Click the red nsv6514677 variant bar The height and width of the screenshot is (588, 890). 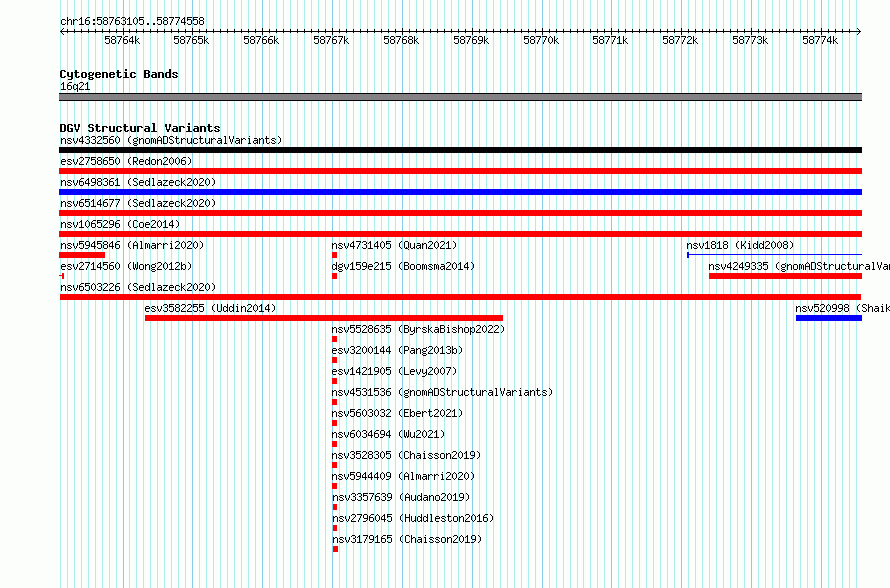(460, 213)
